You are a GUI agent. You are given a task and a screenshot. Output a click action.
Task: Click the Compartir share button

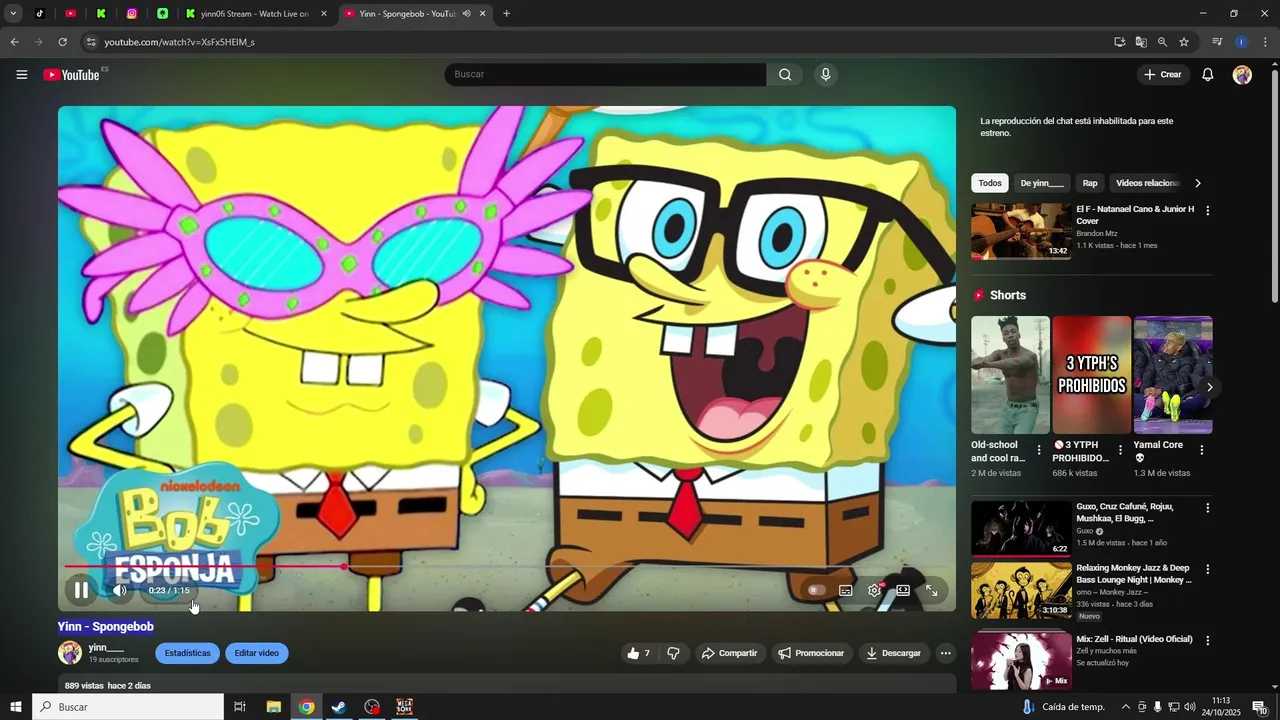[x=730, y=653]
